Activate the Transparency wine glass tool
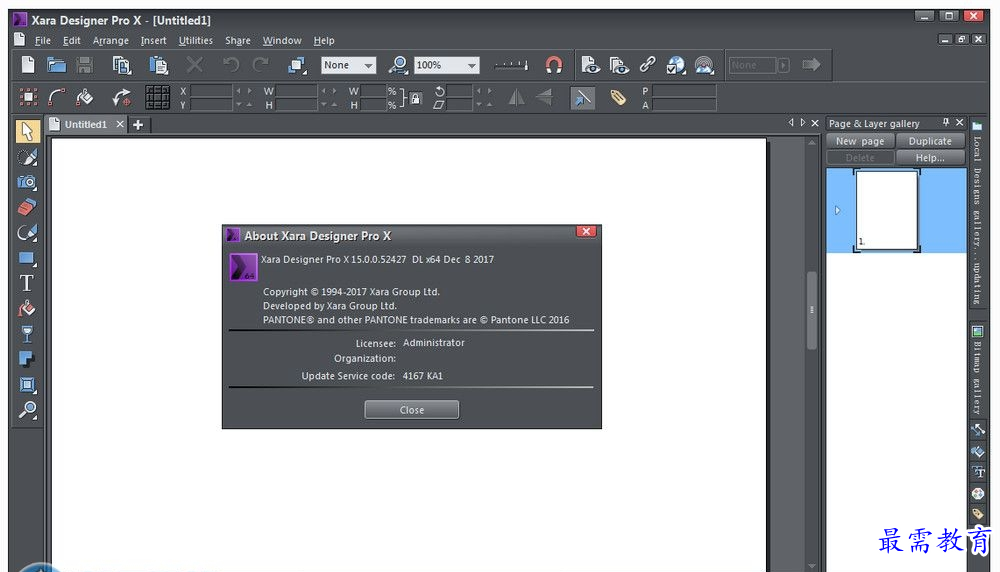The height and width of the screenshot is (572, 1000). (x=27, y=334)
